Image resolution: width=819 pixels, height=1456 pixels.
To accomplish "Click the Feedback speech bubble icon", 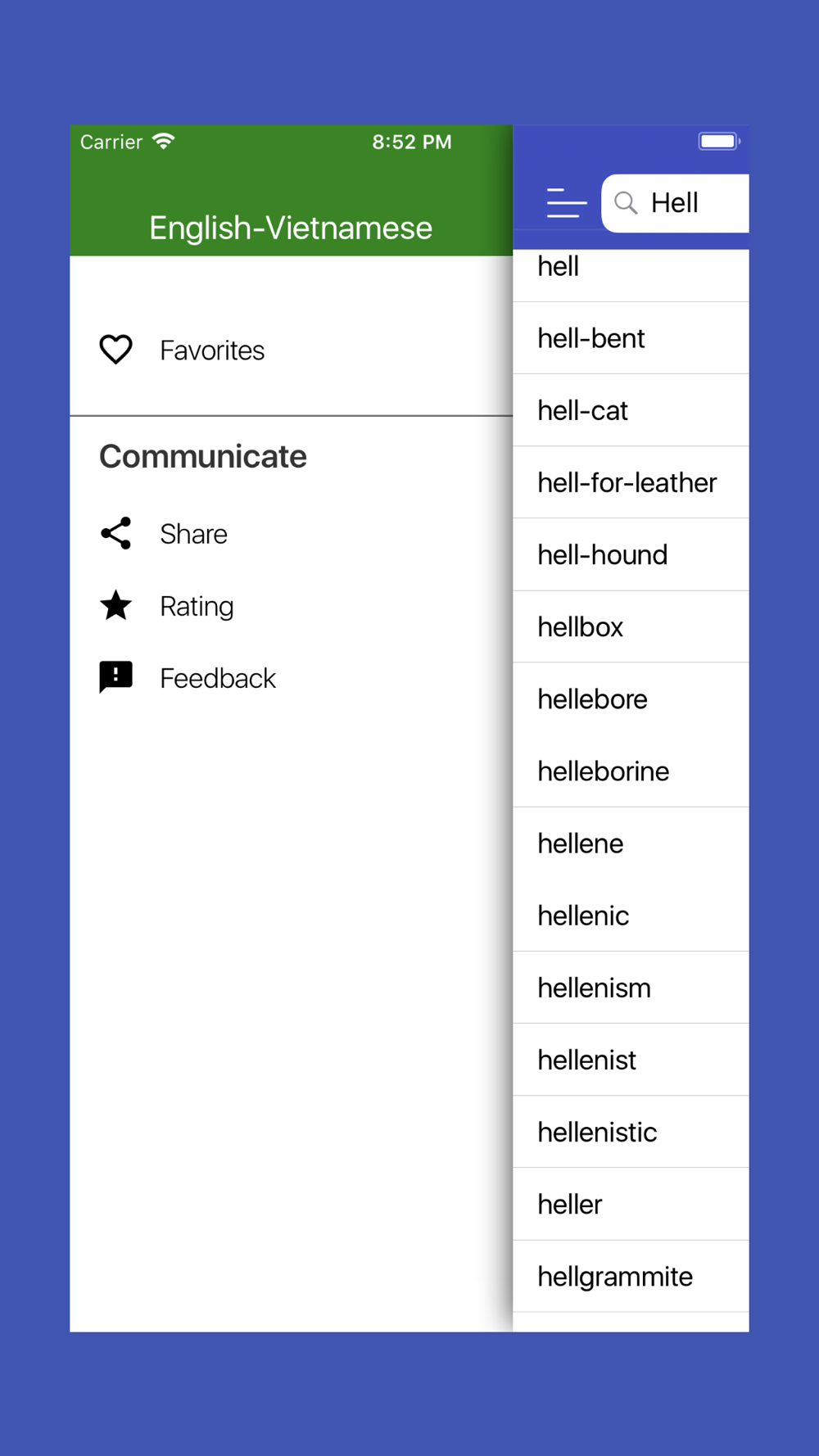I will click(115, 677).
